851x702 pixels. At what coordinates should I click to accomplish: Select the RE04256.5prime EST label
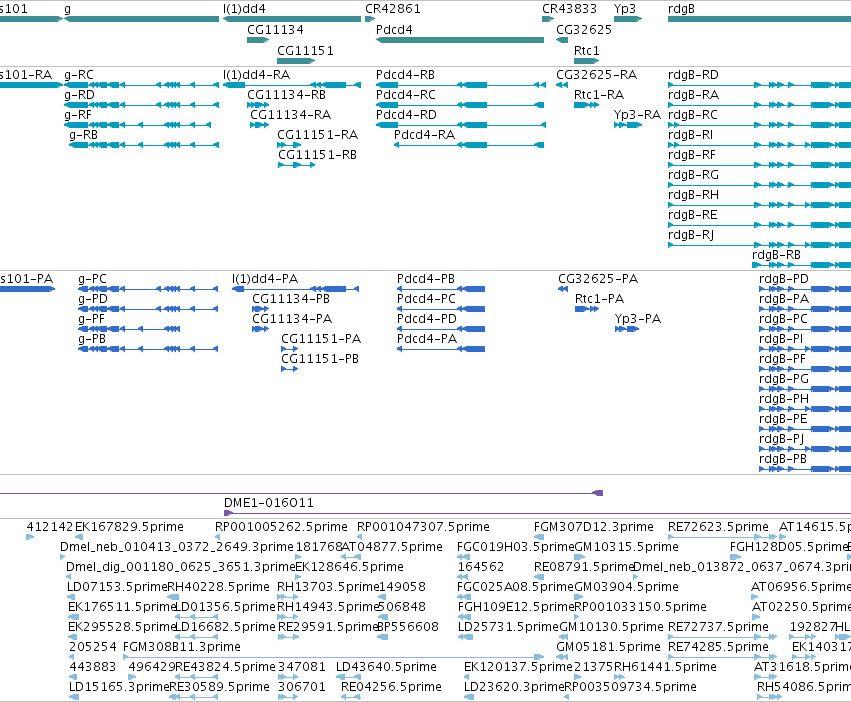coord(391,687)
